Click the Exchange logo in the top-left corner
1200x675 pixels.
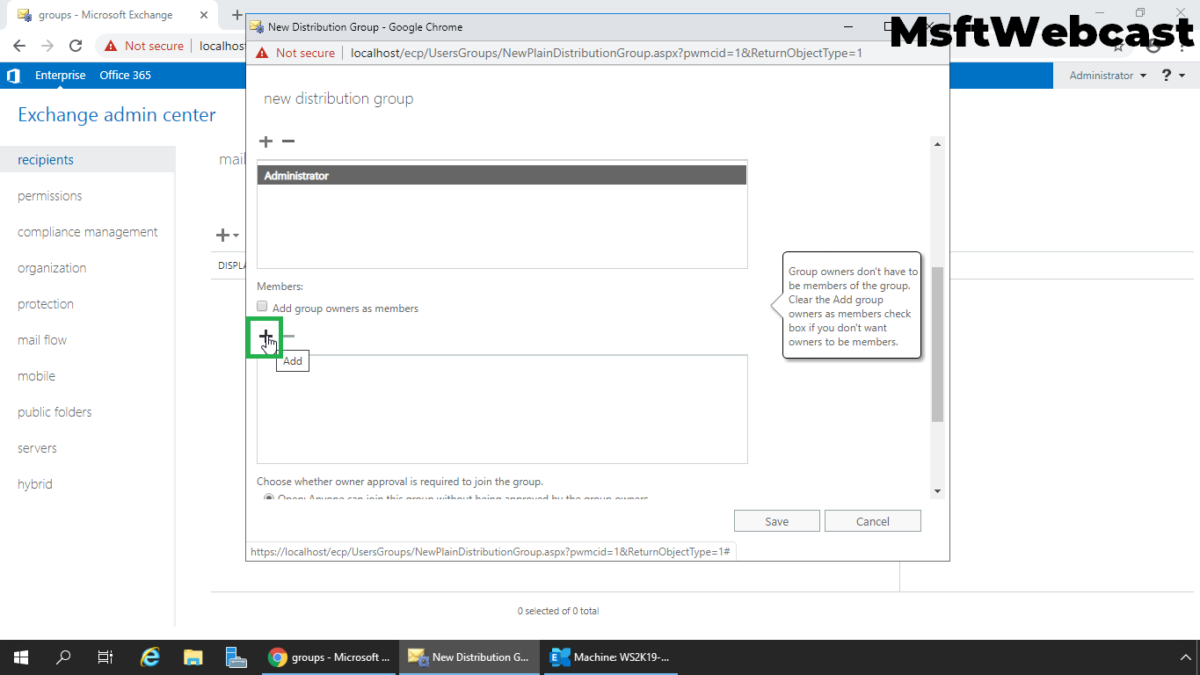coord(13,75)
